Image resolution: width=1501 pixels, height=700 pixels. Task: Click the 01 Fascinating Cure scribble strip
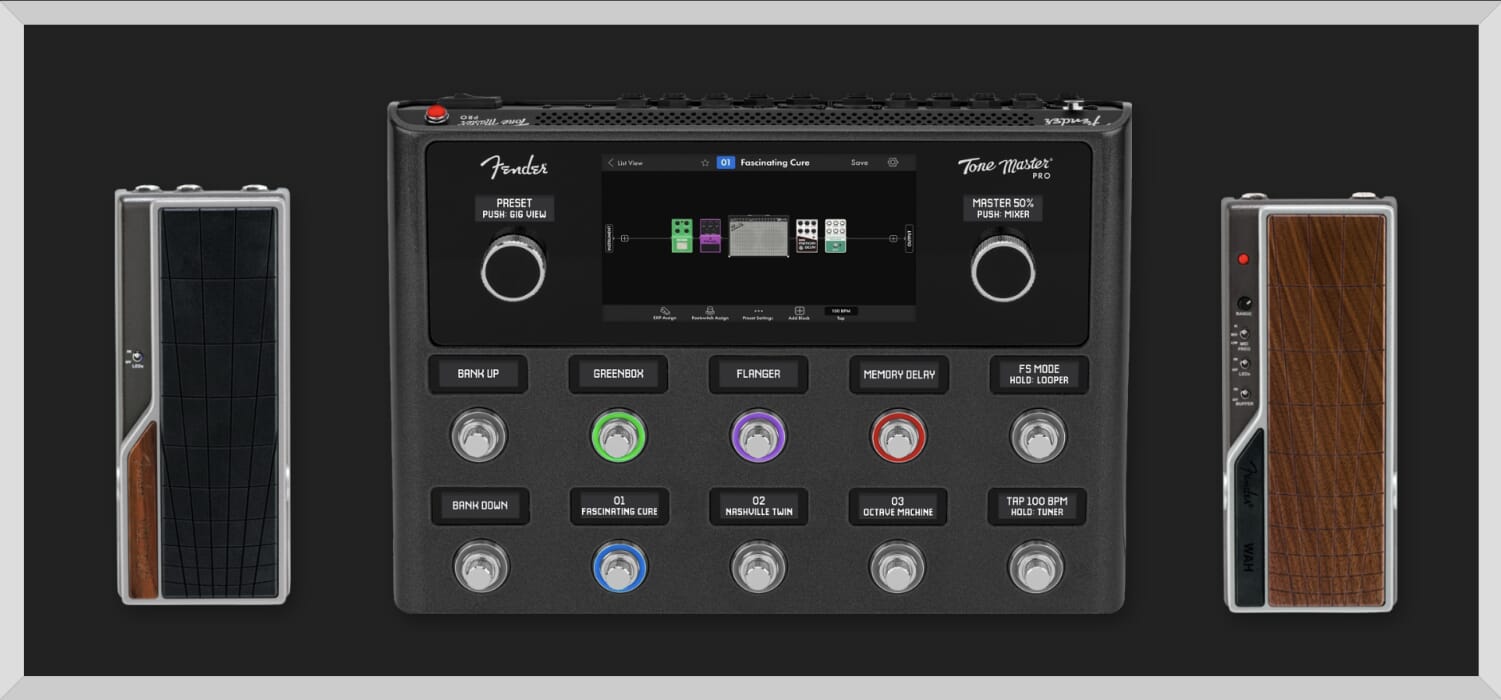click(x=619, y=505)
